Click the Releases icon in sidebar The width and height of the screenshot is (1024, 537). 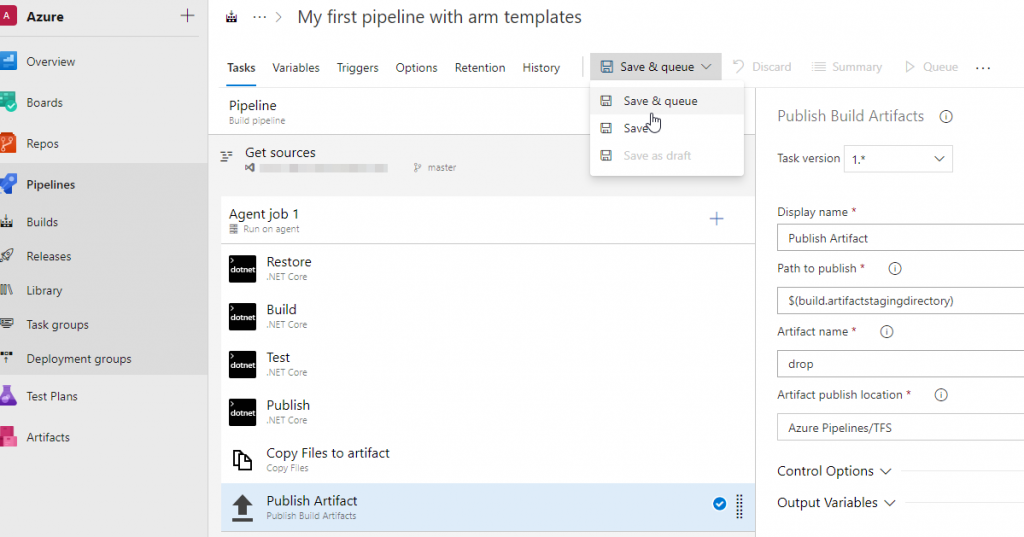(x=7, y=255)
